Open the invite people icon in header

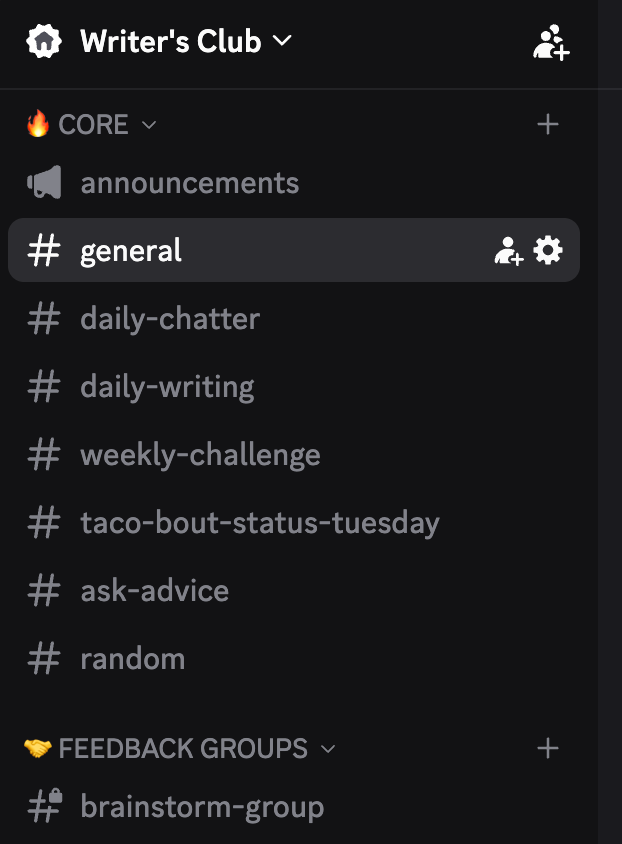(551, 42)
